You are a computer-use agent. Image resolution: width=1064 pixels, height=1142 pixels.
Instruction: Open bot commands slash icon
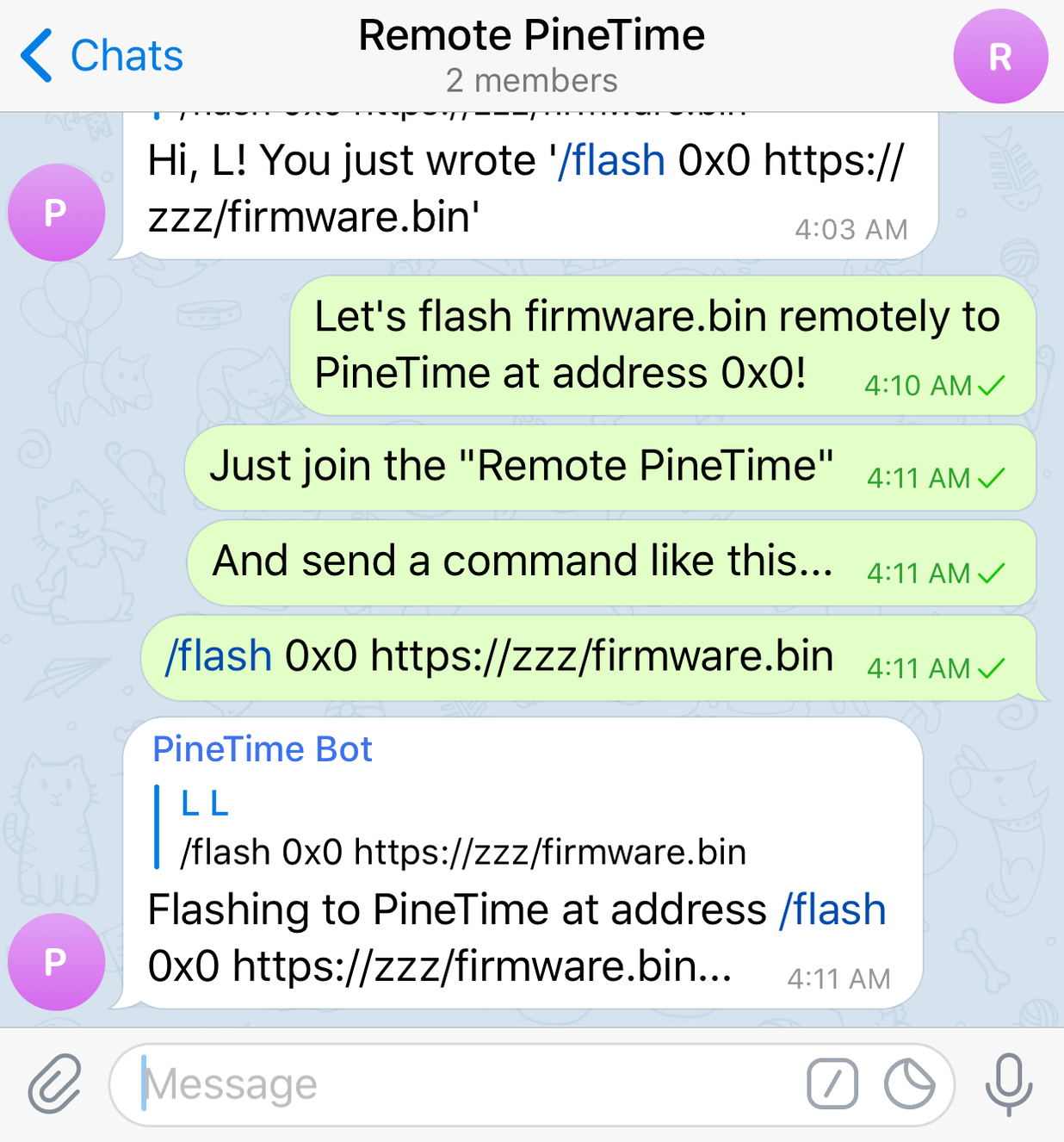coord(832,1083)
